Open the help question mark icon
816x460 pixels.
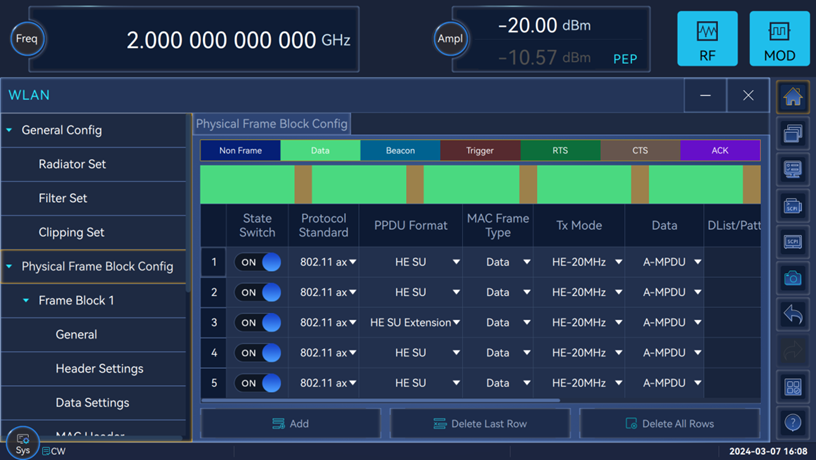point(792,422)
